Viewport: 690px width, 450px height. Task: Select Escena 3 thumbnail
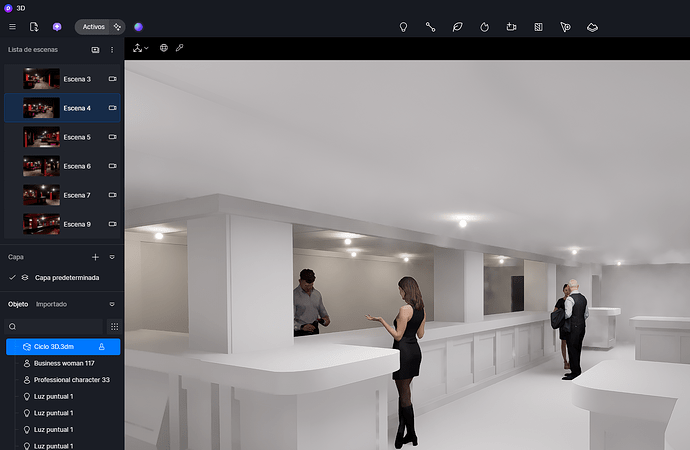coord(41,79)
